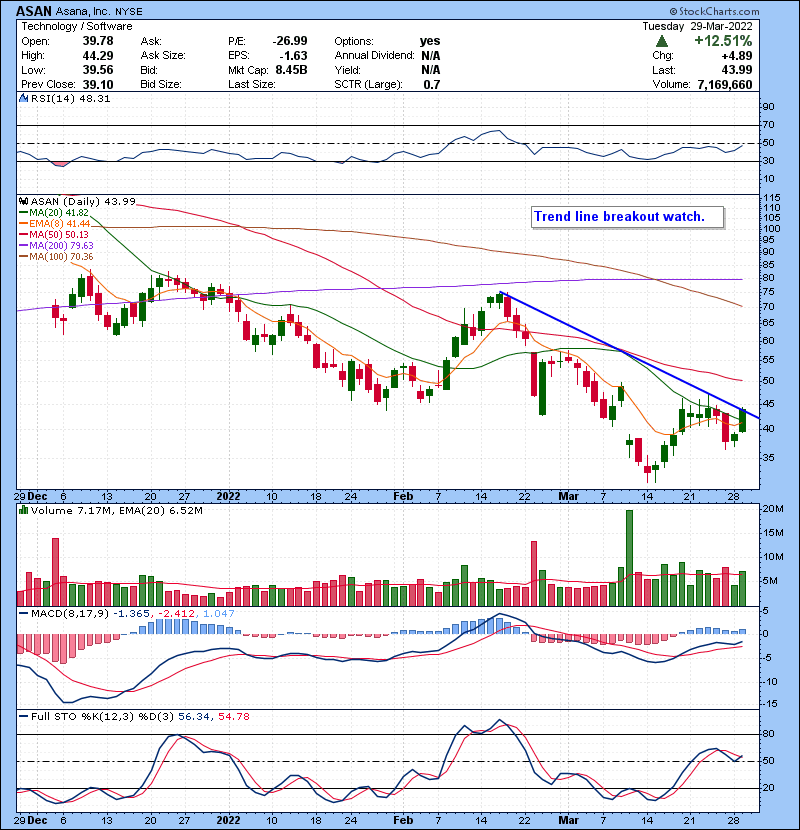
Task: Click the EPS value -1.63
Action: click(x=293, y=55)
